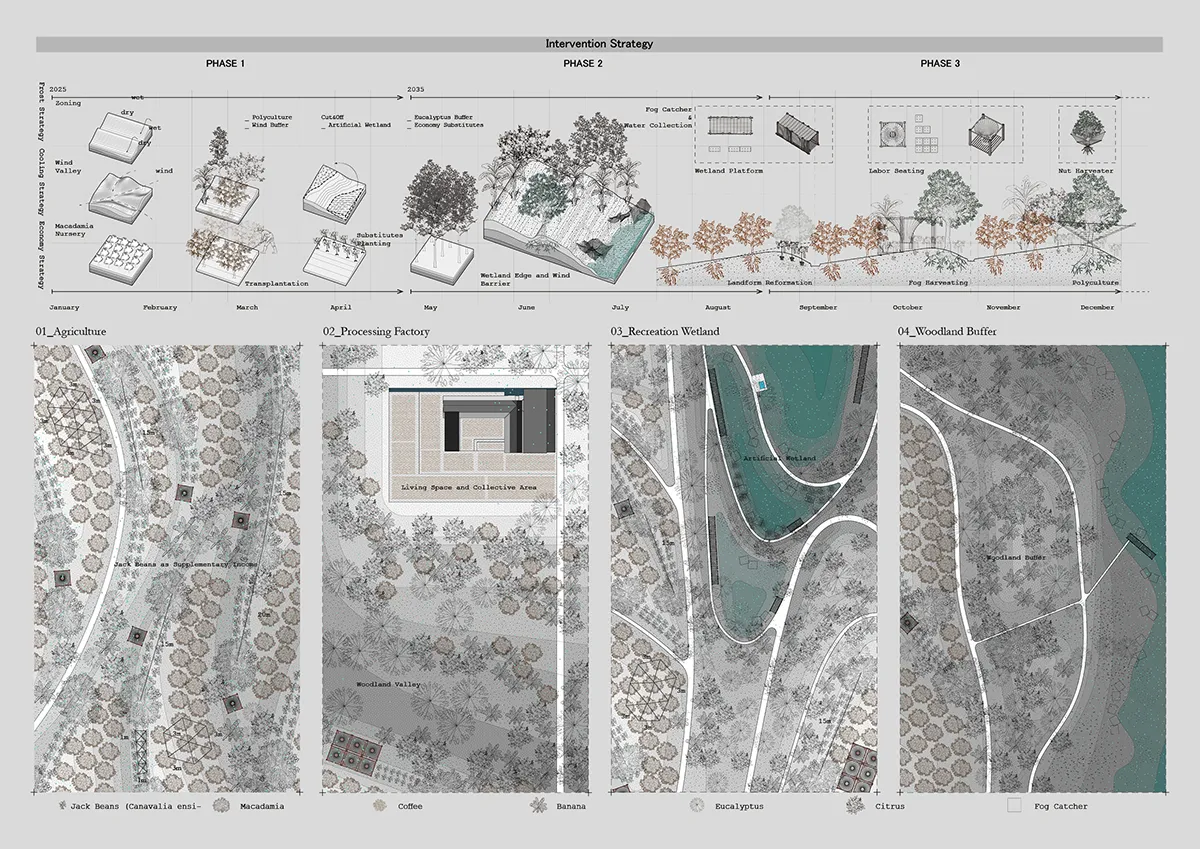1200x849 pixels.
Task: Click the Jack Beans legend icon
Action: pos(62,805)
